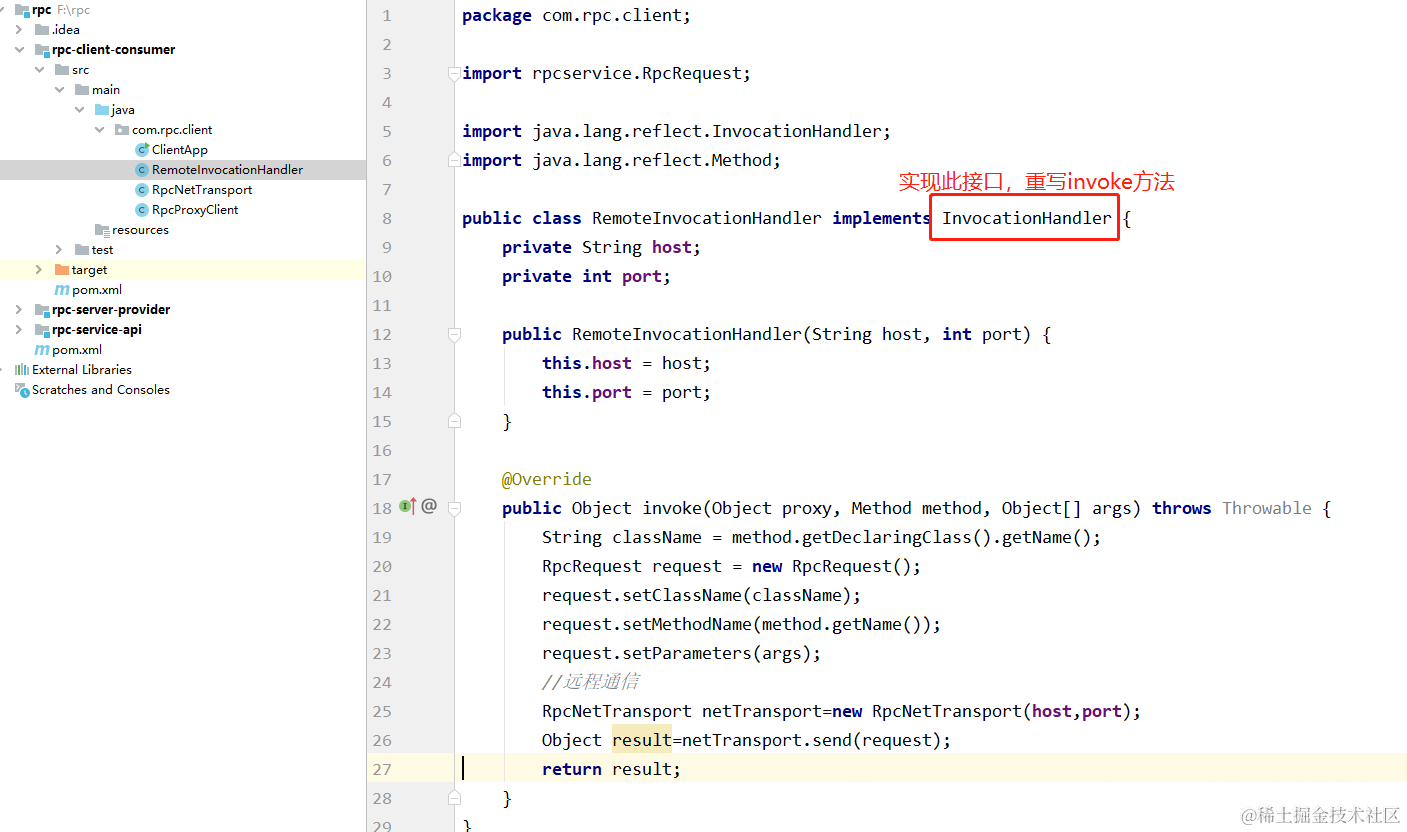Select pom.xml under rpc-client-consumer
Viewport: 1407px width, 832px height.
coord(97,290)
